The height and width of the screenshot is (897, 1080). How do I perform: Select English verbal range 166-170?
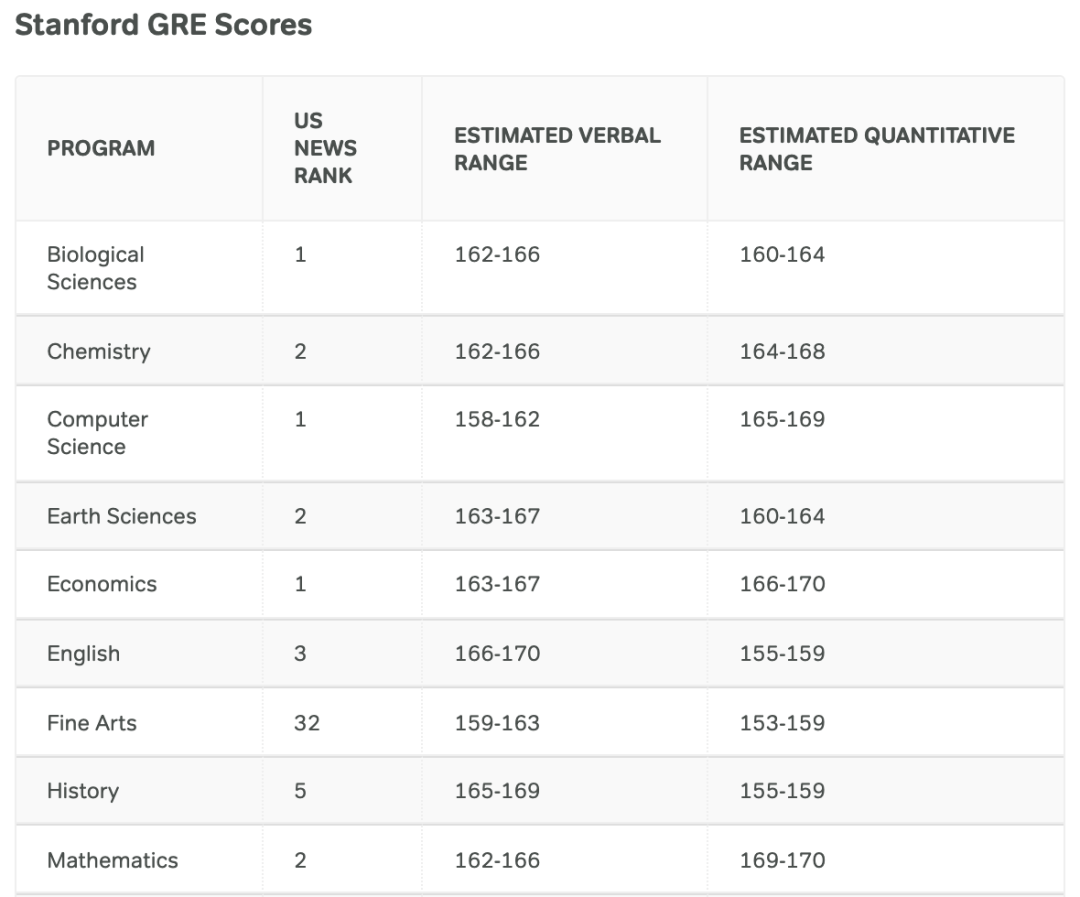click(x=497, y=653)
